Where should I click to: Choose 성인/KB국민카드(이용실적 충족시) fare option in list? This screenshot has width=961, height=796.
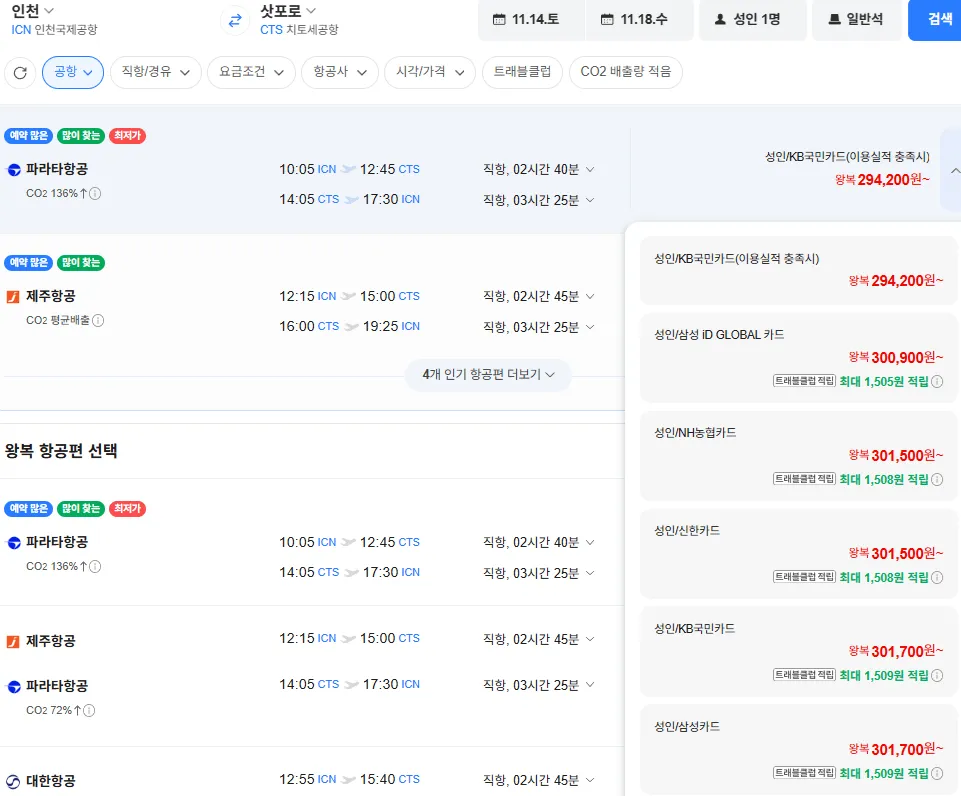pyautogui.click(x=798, y=270)
